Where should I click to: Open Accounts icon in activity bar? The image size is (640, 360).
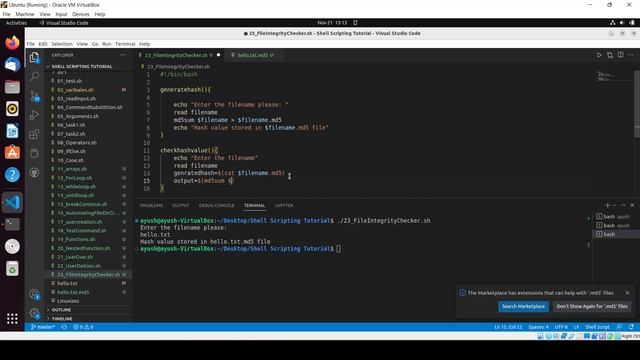point(34,294)
